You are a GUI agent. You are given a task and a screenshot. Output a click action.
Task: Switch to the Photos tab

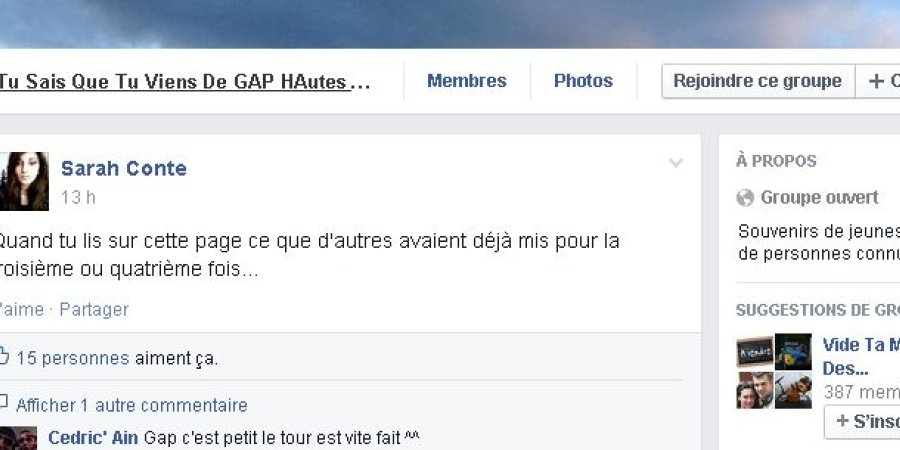[583, 81]
